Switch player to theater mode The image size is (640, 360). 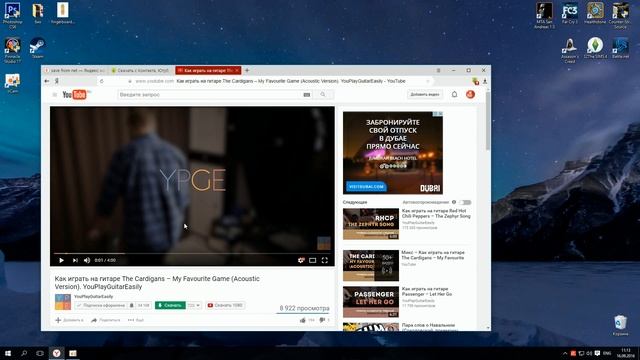click(313, 260)
